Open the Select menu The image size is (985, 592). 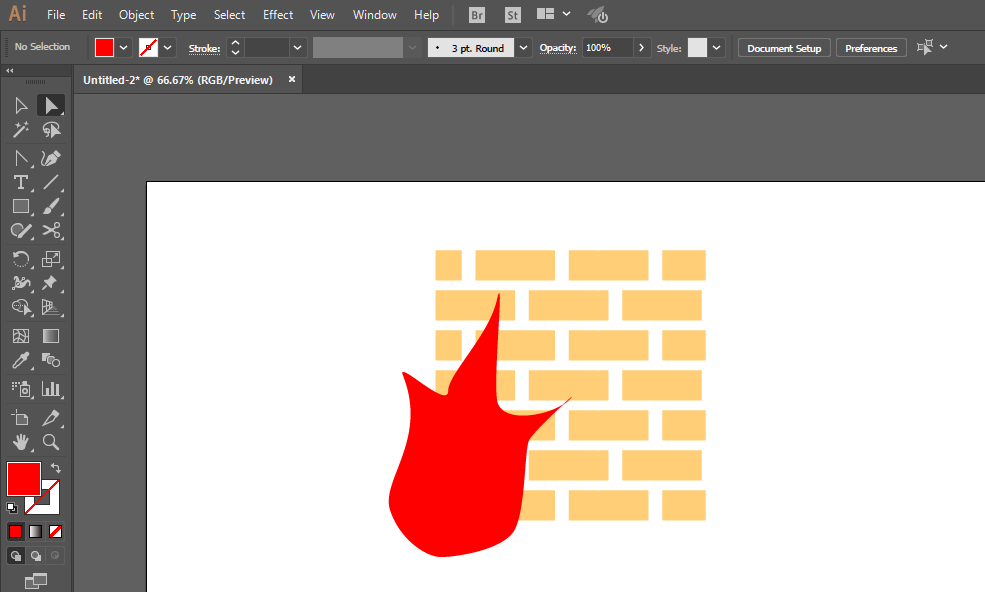(229, 15)
